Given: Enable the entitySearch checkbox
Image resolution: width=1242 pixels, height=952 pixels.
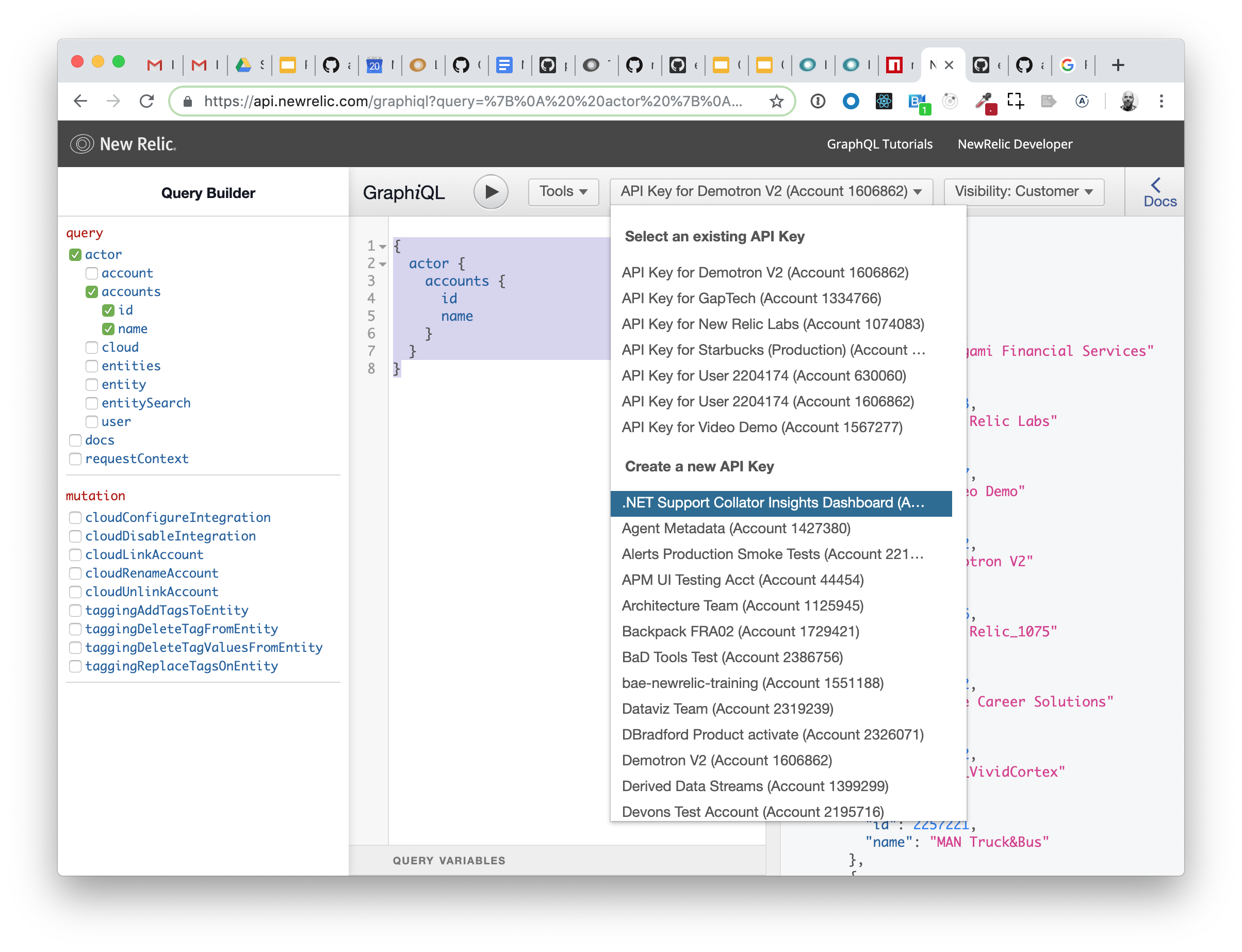Looking at the screenshot, I should pyautogui.click(x=92, y=403).
